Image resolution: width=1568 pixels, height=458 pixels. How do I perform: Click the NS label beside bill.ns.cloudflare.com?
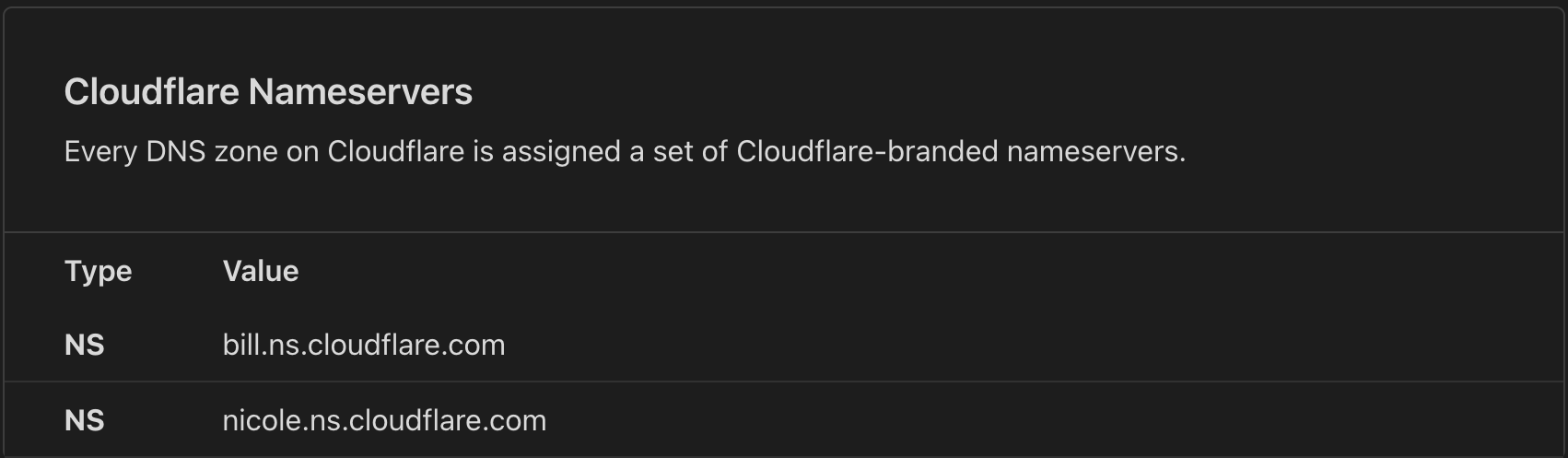coord(85,345)
